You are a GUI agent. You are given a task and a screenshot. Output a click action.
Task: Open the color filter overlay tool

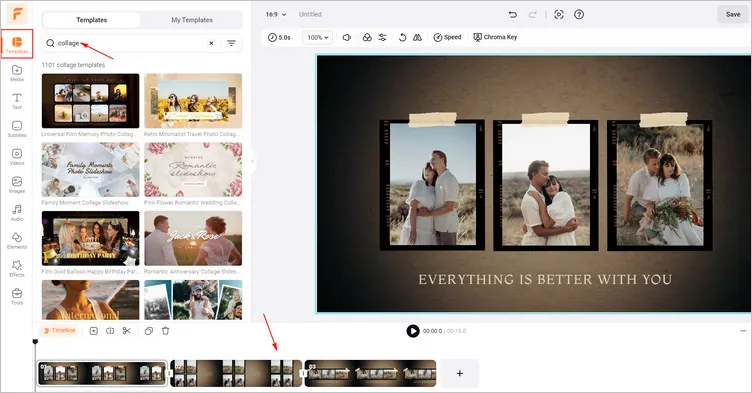[x=367, y=37]
